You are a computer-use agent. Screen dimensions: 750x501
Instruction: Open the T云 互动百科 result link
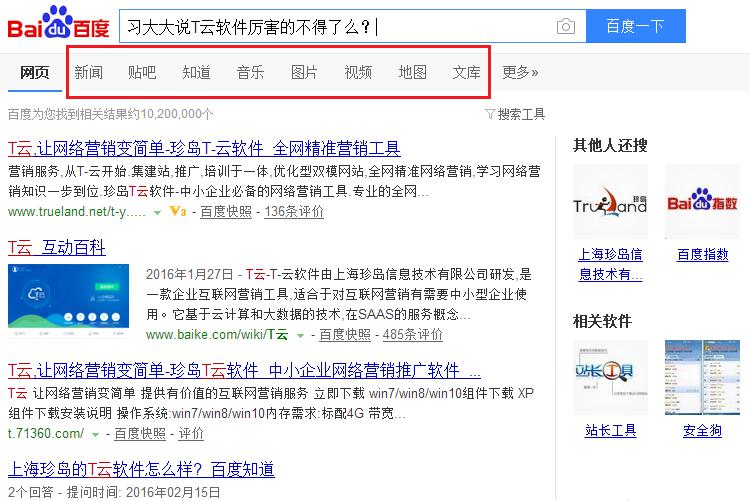click(57, 247)
